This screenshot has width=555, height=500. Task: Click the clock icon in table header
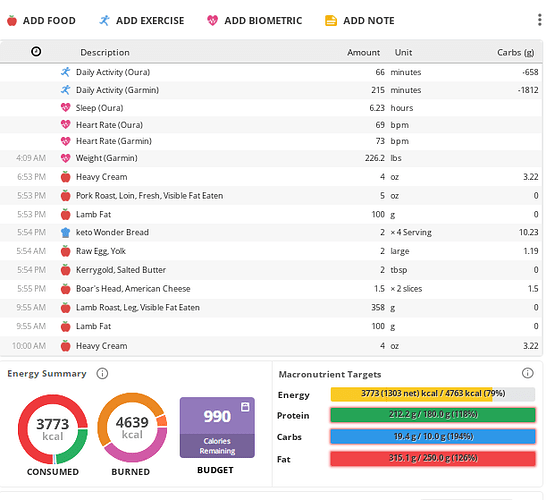click(36, 52)
